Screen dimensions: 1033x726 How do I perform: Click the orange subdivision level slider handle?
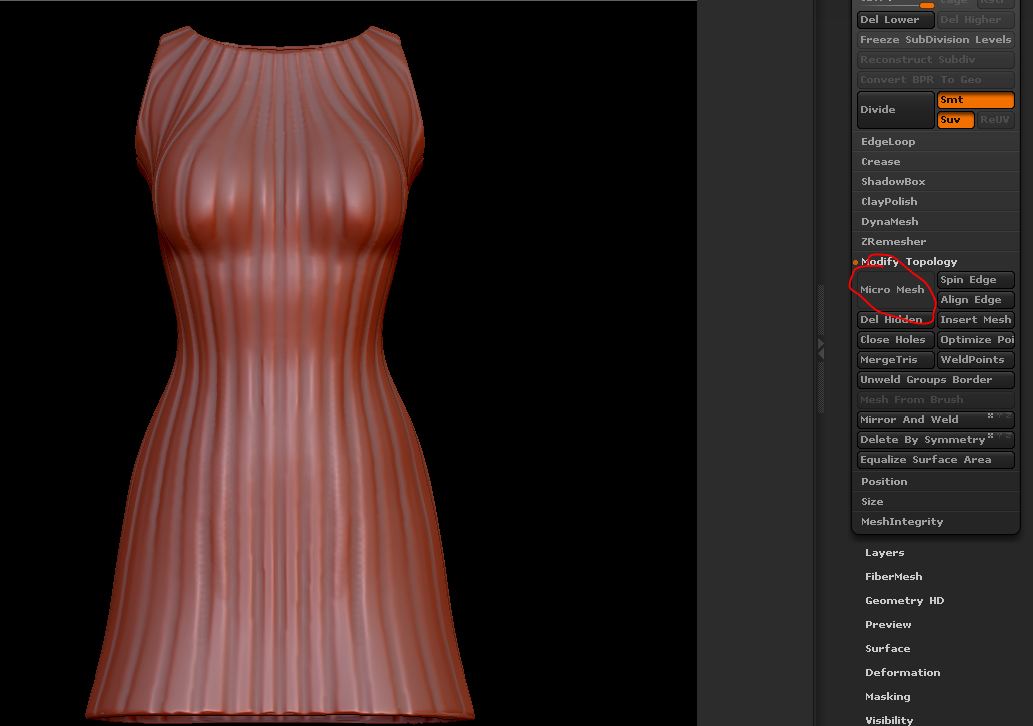click(x=927, y=5)
